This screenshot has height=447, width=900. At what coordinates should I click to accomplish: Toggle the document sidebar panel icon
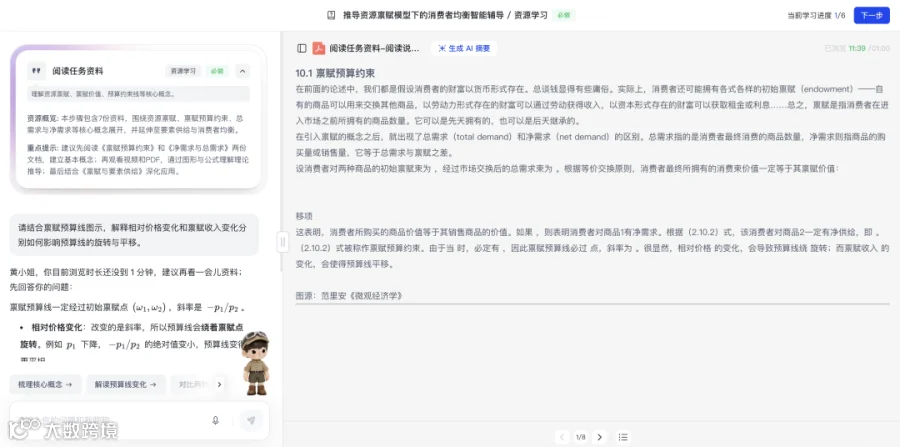[302, 49]
